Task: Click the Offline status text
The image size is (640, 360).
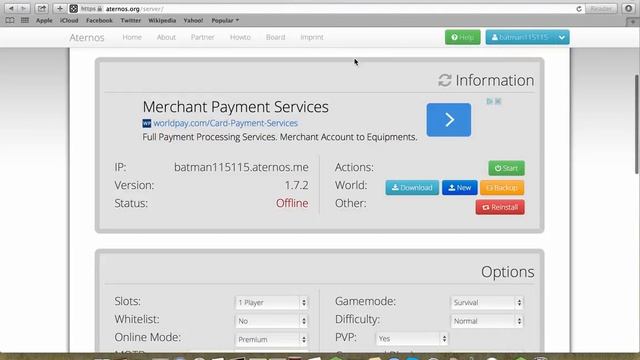Action: (x=292, y=203)
